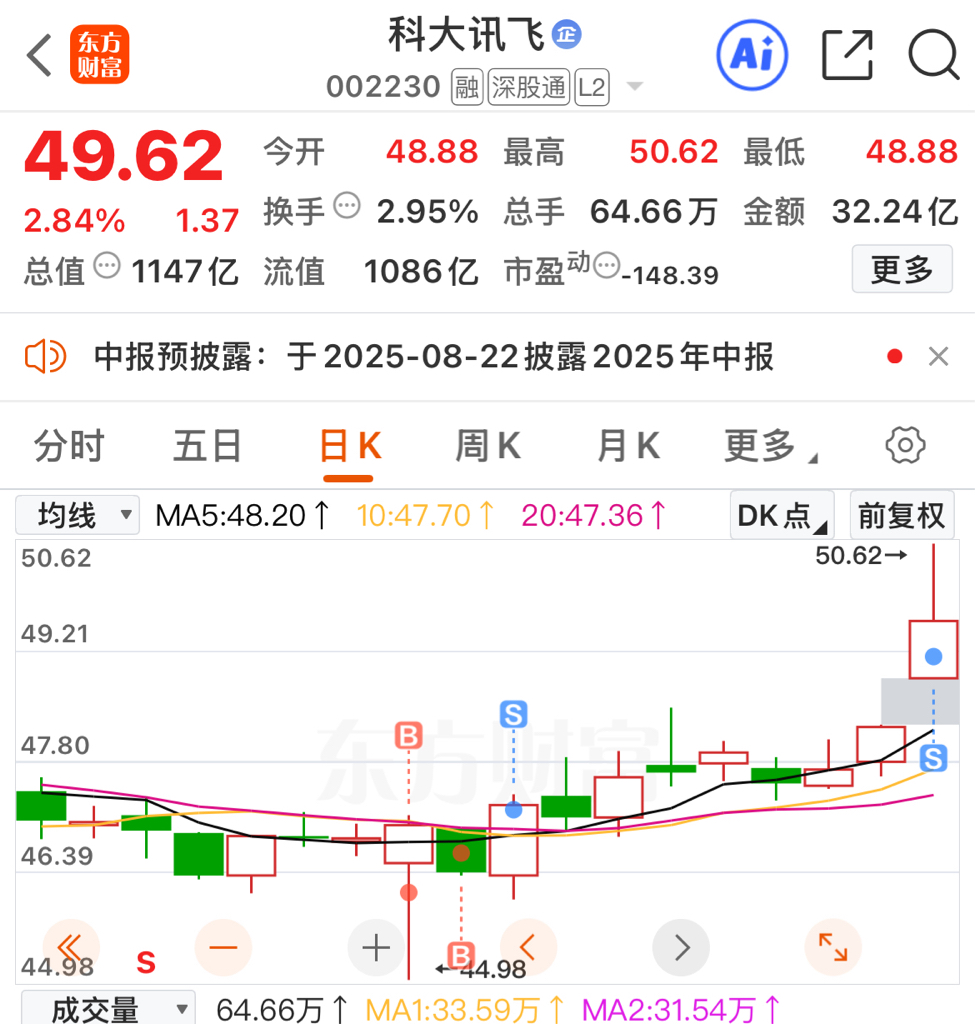Tap the blue S sell marker above candles

tap(513, 714)
